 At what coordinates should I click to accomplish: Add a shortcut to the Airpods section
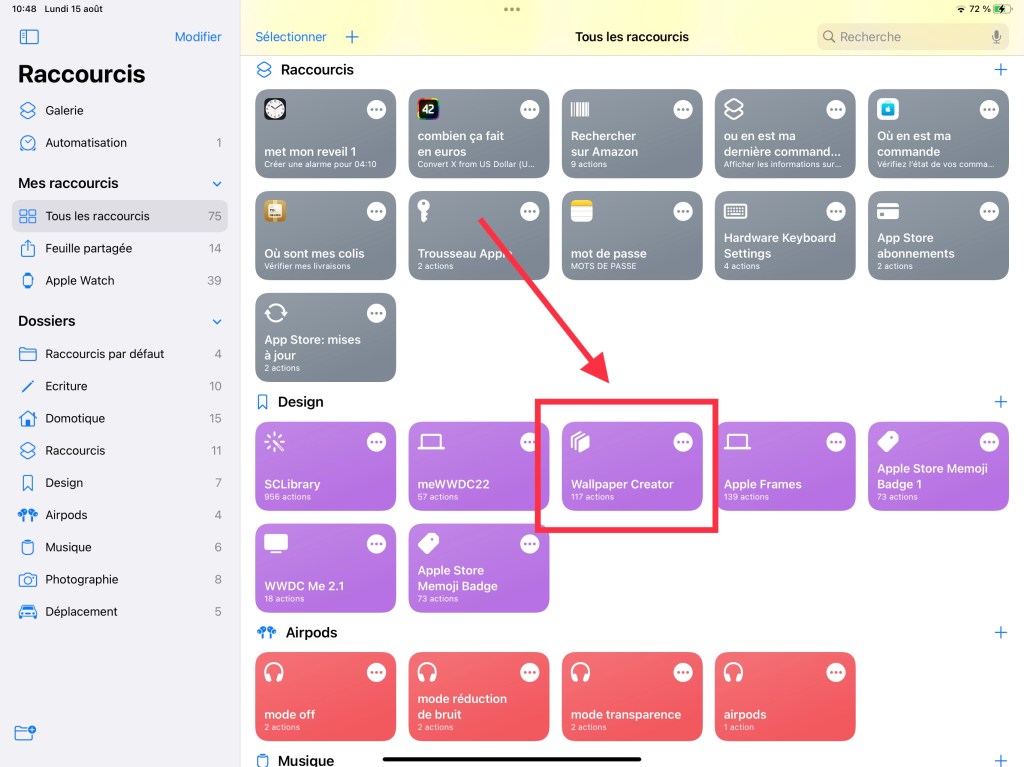1000,633
